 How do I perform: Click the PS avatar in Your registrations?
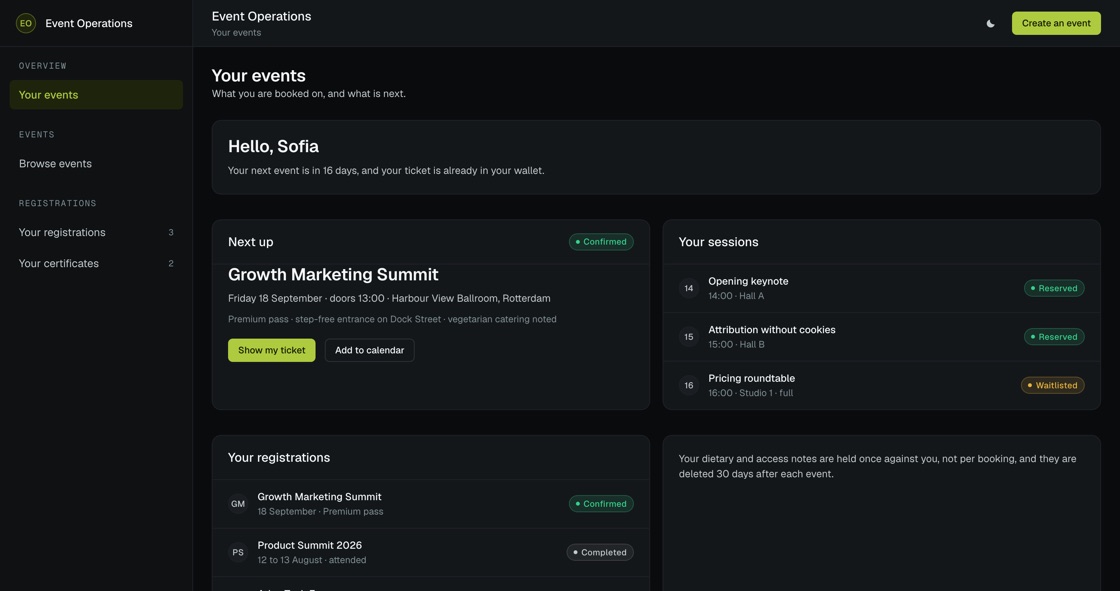point(238,552)
